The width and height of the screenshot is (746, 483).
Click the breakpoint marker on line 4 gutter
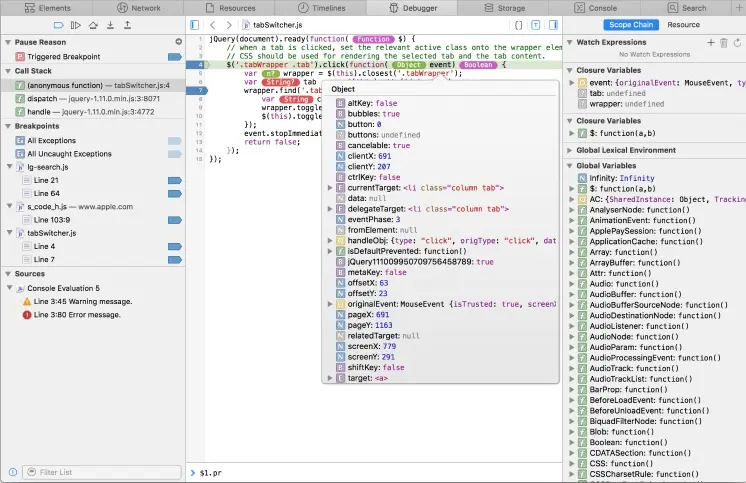click(x=197, y=64)
